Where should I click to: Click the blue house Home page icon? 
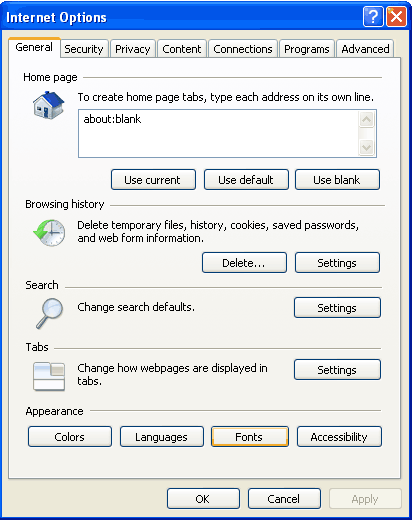coord(48,105)
